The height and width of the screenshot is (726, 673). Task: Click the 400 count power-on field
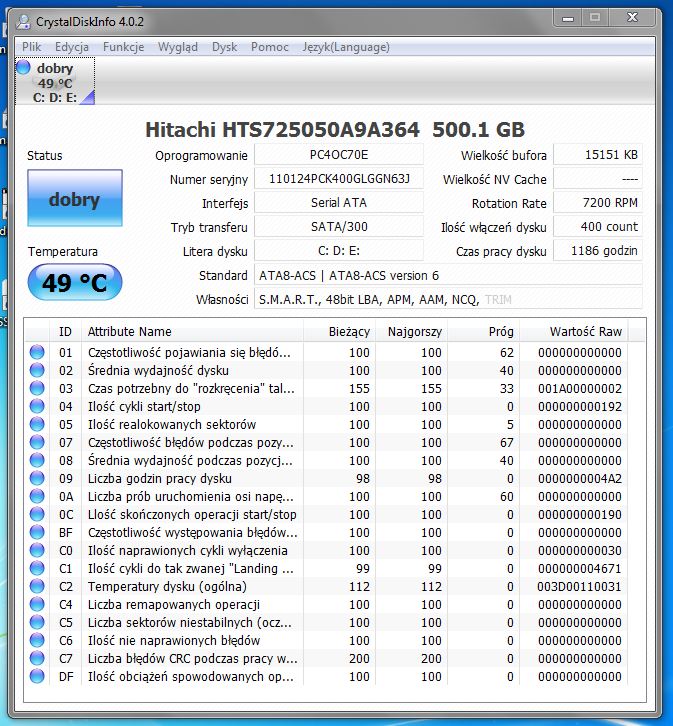point(598,227)
